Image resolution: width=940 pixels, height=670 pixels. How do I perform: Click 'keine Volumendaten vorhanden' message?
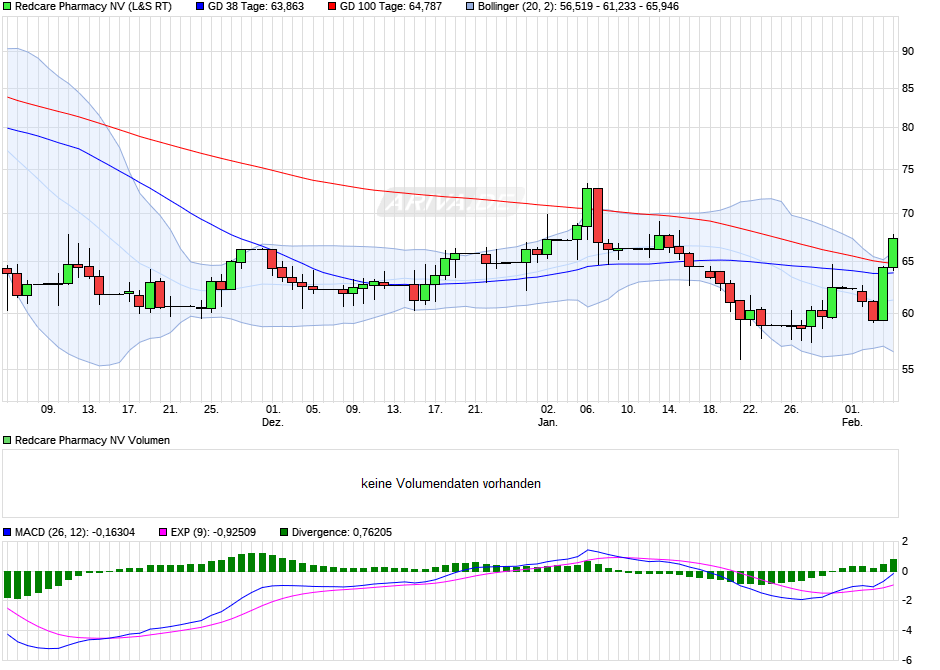click(451, 484)
